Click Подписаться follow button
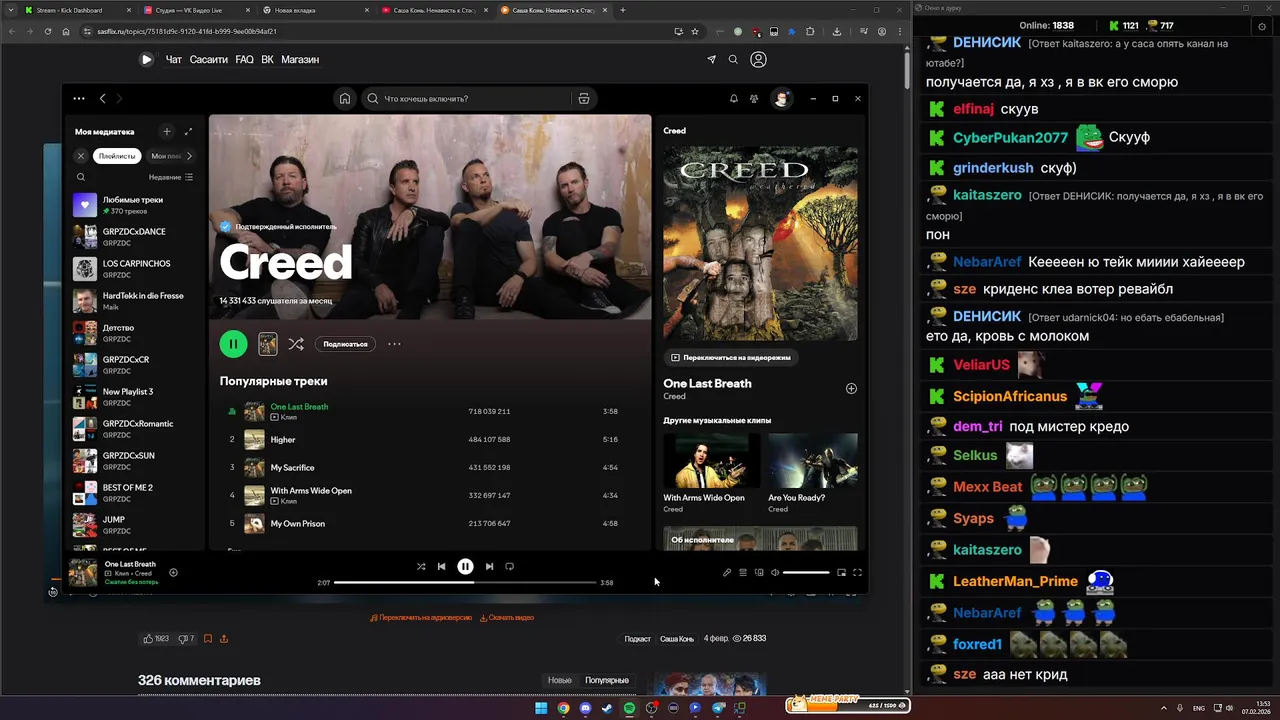The width and height of the screenshot is (1280, 720). [345, 344]
